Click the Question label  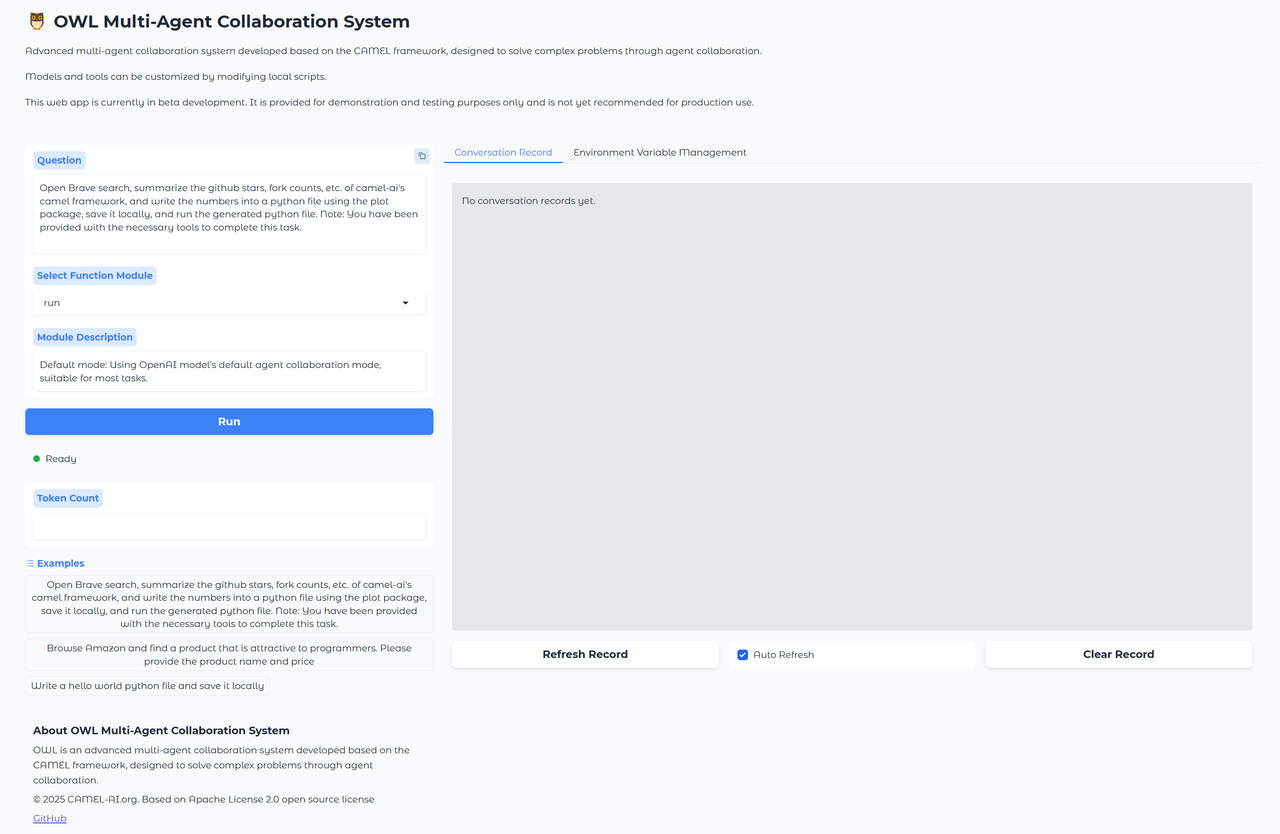click(x=59, y=160)
